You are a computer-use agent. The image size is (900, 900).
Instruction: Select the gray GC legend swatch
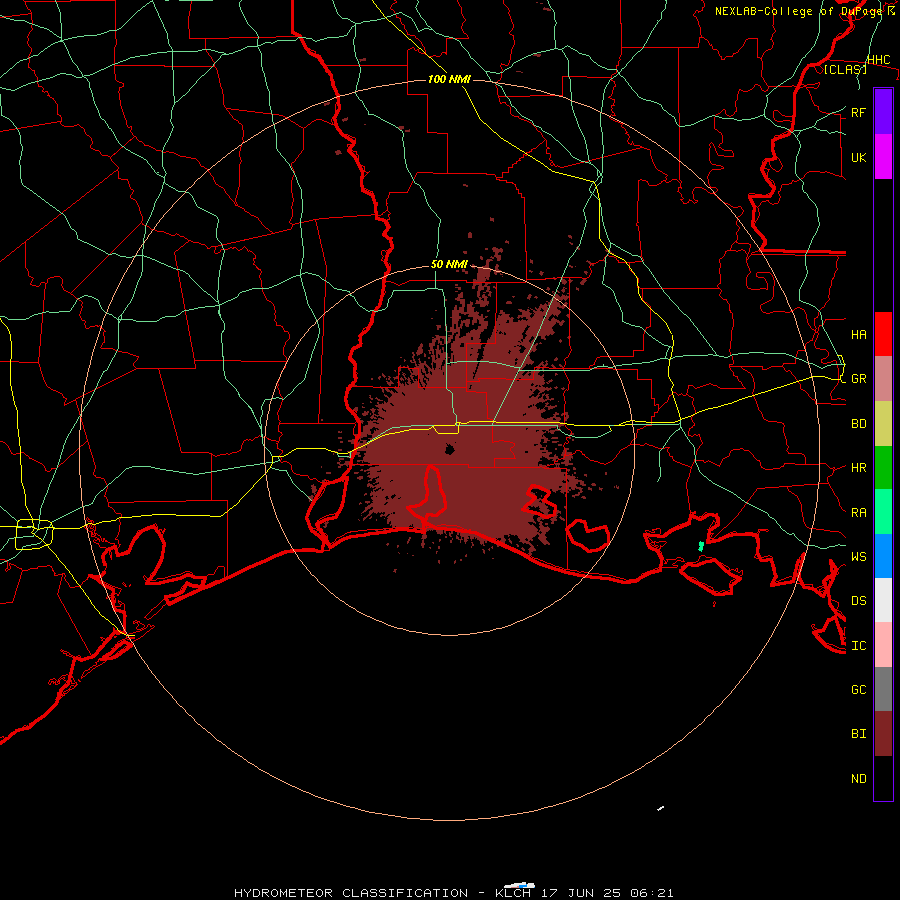tap(883, 689)
